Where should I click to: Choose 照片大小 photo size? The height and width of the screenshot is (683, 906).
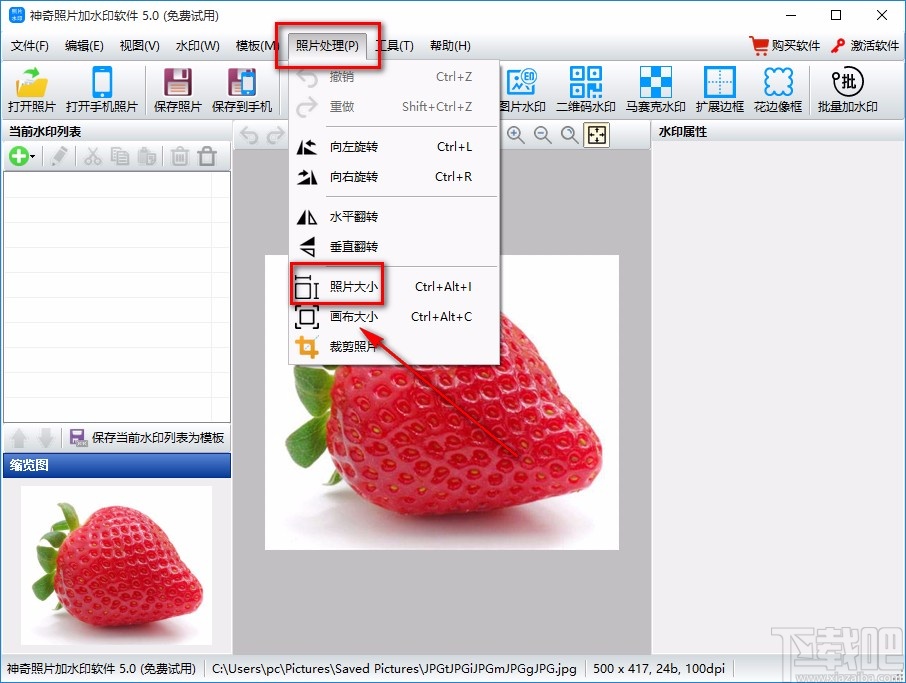[394, 287]
